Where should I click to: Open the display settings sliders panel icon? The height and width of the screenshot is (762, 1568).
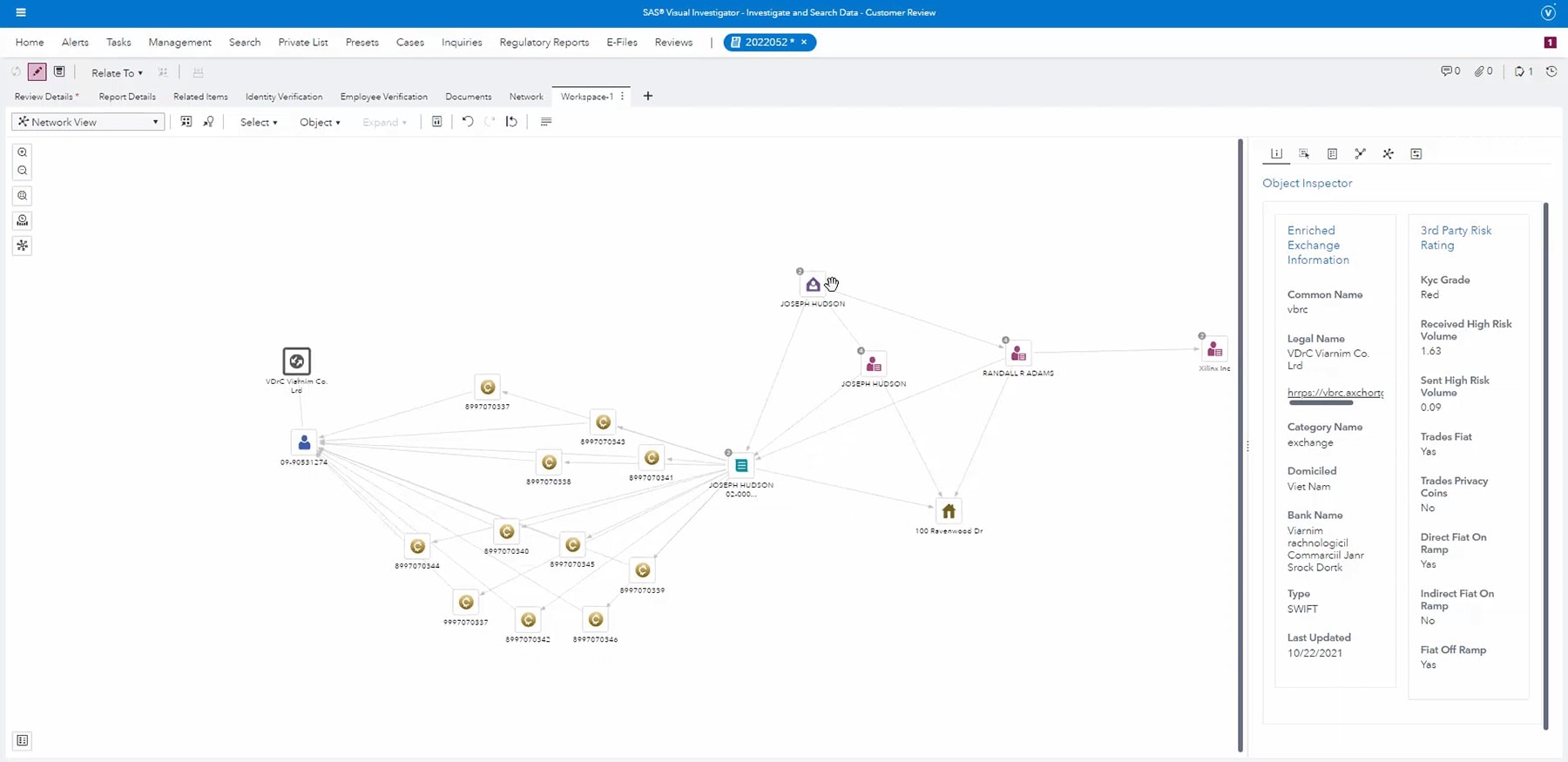click(x=1416, y=153)
